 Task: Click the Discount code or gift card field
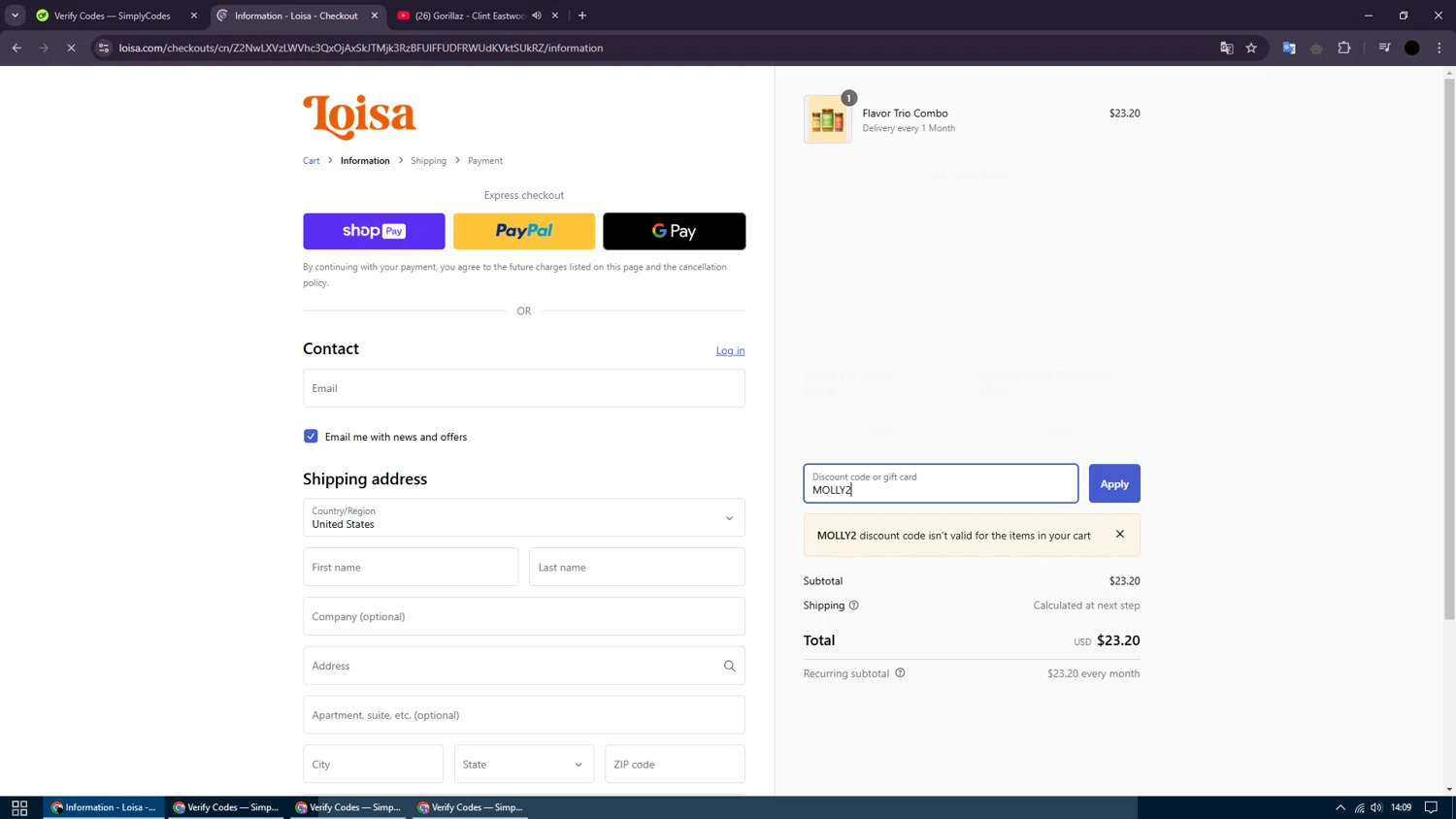coord(941,484)
